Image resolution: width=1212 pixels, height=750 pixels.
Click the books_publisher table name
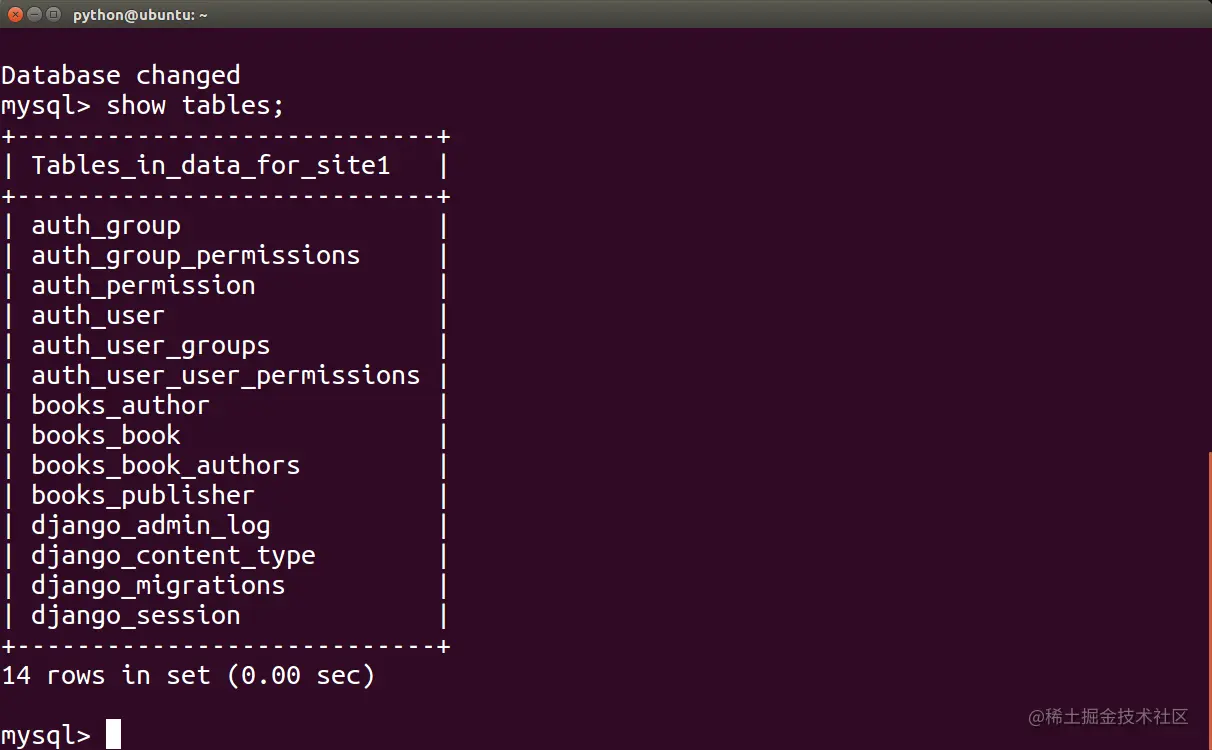[x=143, y=496]
